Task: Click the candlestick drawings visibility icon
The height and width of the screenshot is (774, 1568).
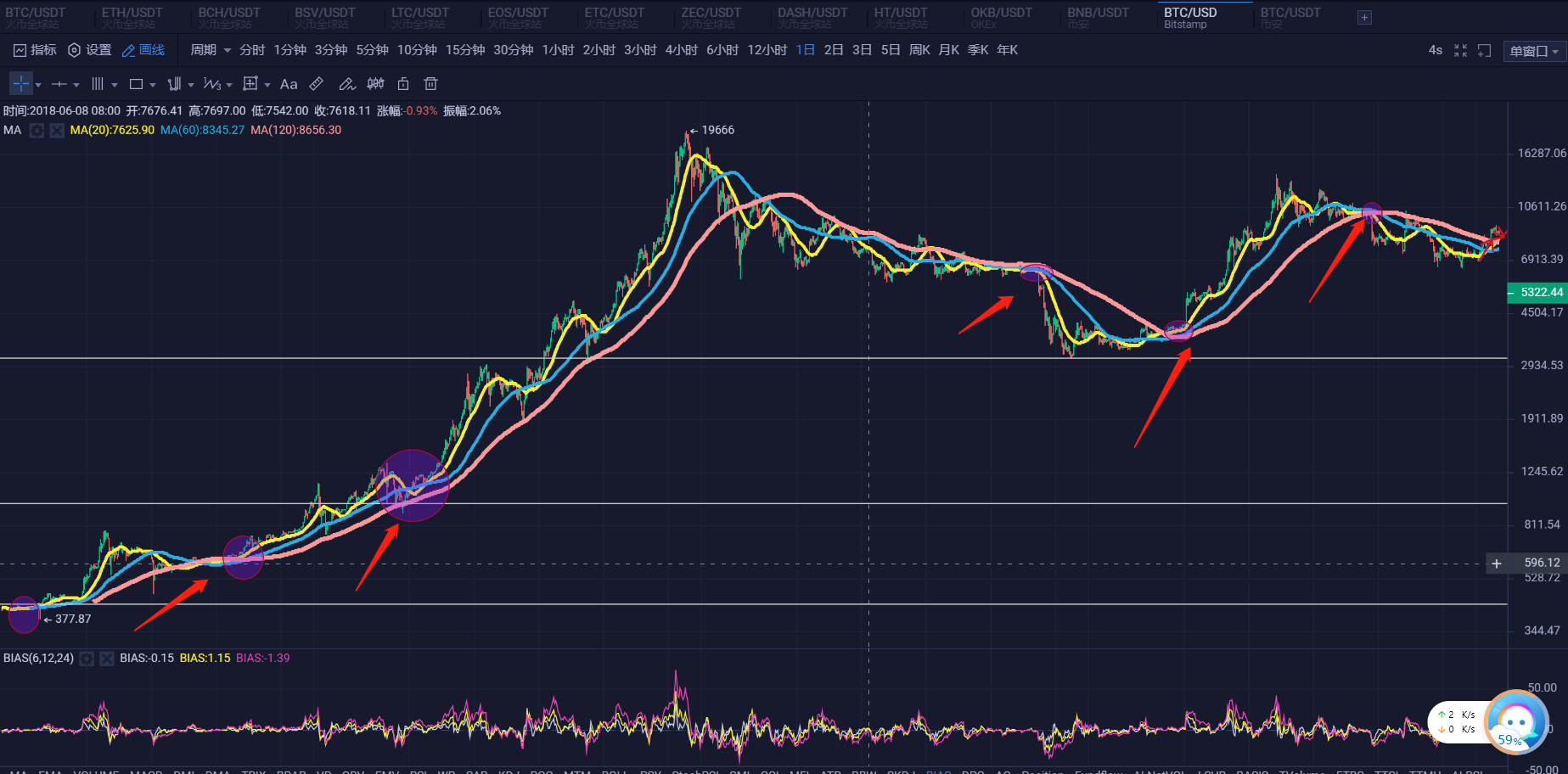Action: tap(375, 84)
